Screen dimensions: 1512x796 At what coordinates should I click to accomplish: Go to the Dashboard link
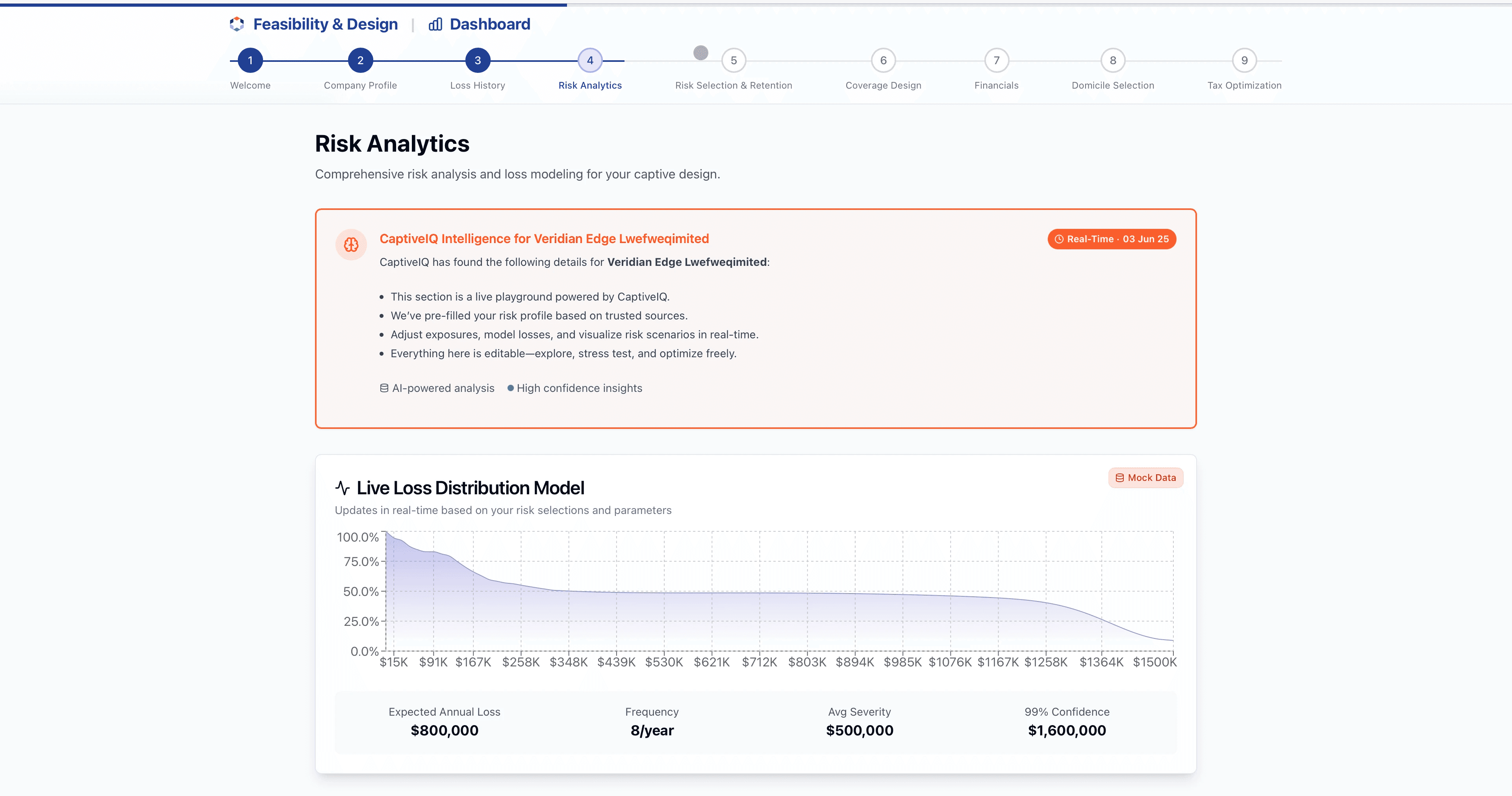point(489,24)
